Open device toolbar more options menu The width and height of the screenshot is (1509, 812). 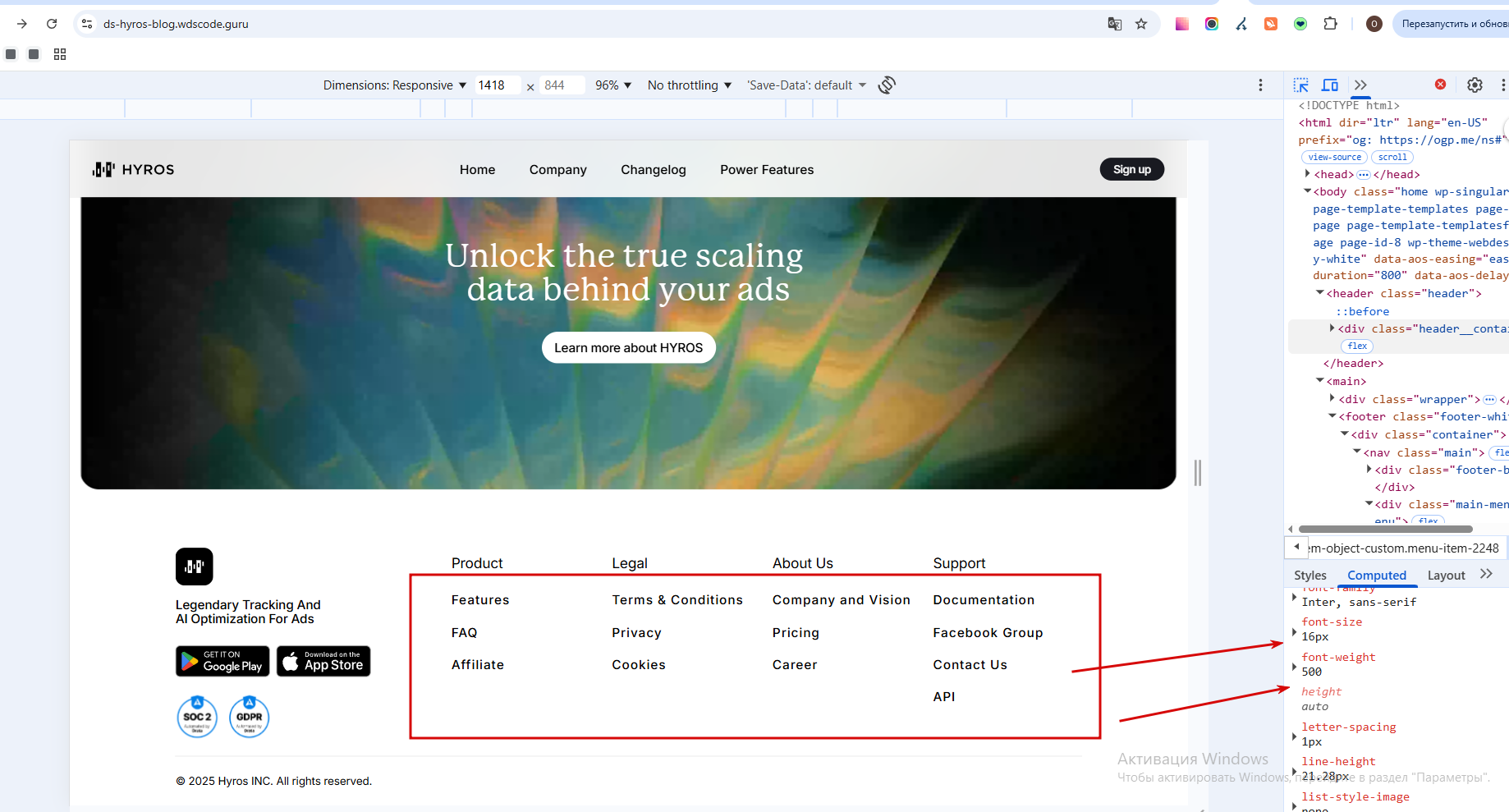[1261, 85]
